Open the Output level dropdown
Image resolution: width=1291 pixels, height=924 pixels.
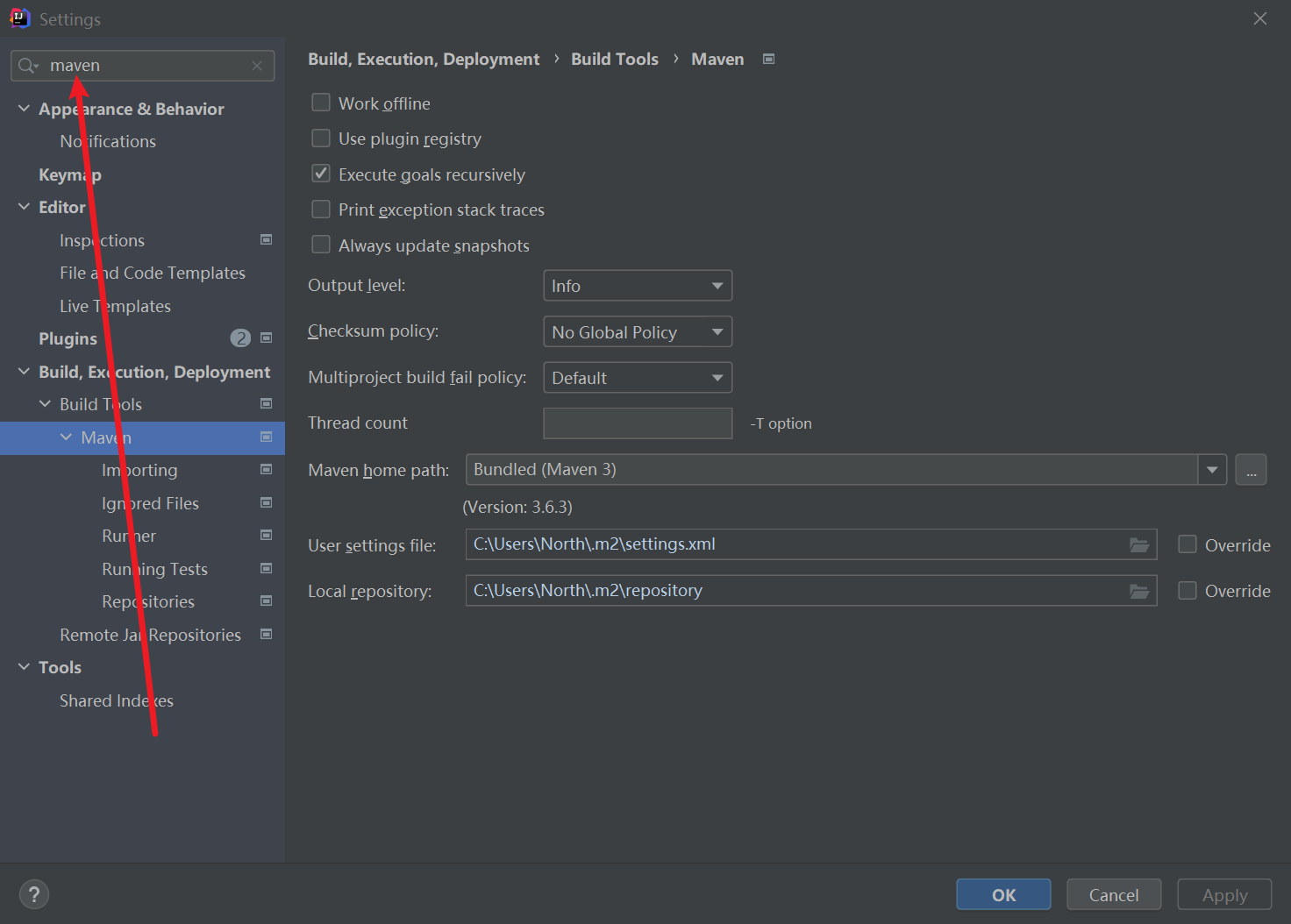[x=638, y=286]
